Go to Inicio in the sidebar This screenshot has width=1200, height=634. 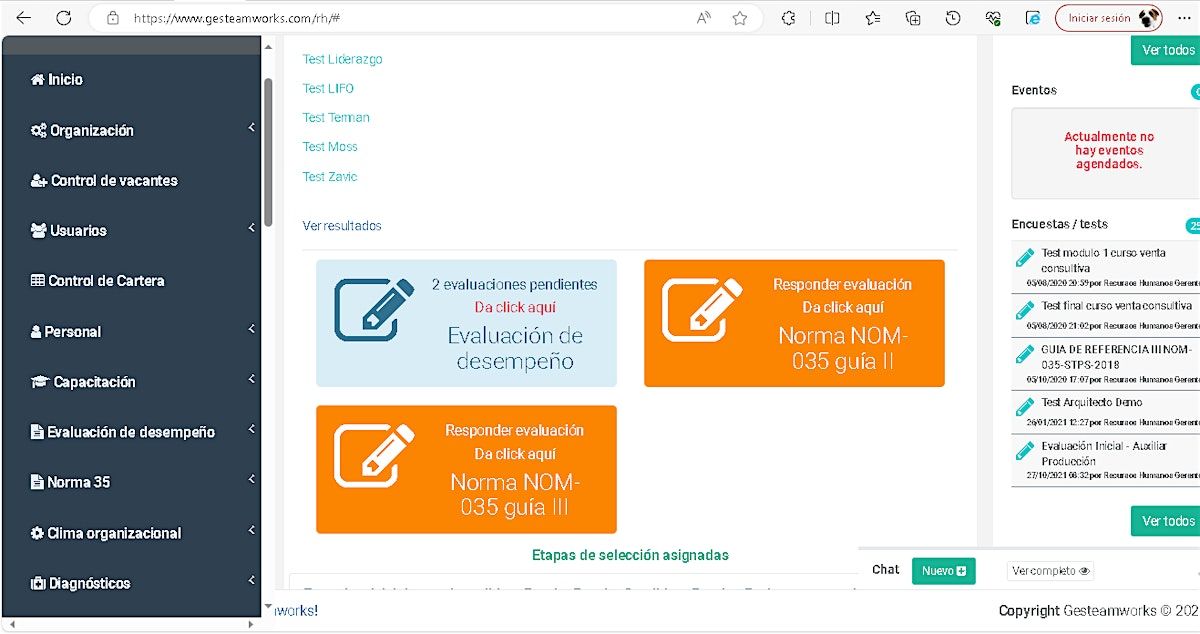pos(65,79)
